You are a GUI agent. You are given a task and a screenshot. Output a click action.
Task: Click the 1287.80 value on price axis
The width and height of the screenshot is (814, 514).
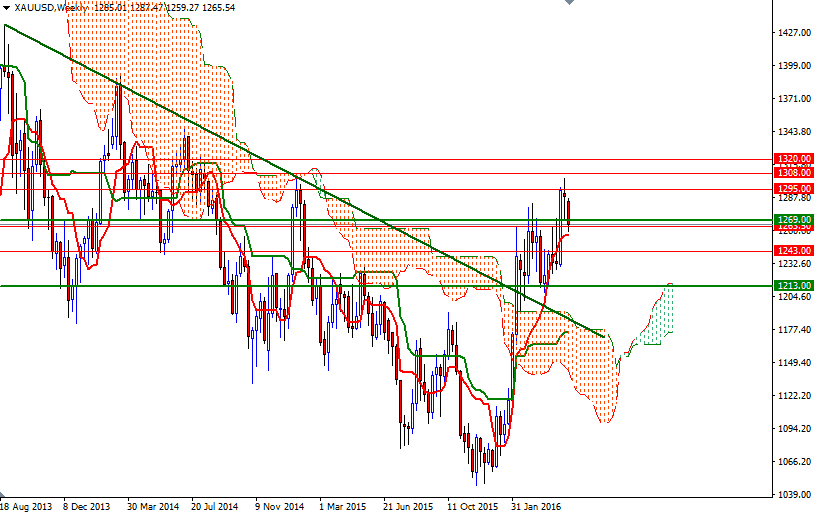[x=794, y=198]
